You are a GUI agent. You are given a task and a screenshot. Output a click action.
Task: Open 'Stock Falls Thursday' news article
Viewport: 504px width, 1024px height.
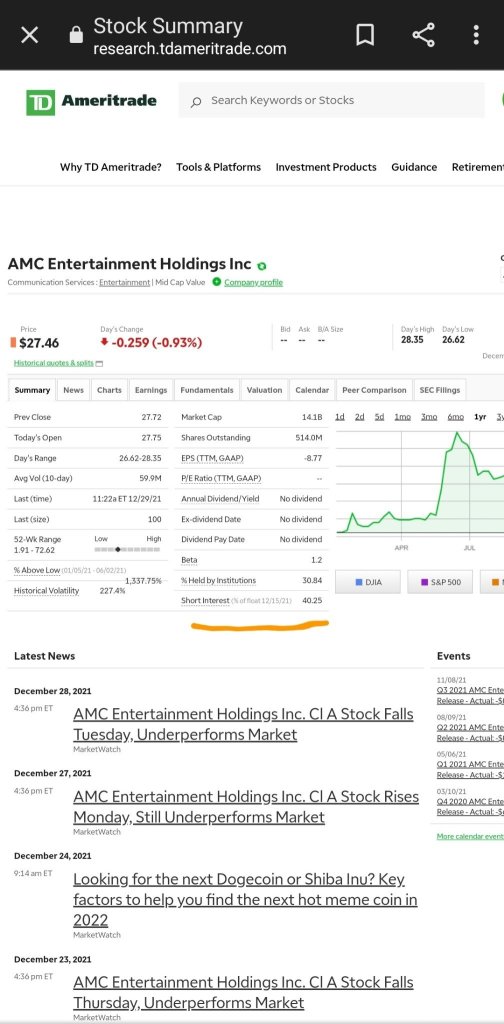243,993
